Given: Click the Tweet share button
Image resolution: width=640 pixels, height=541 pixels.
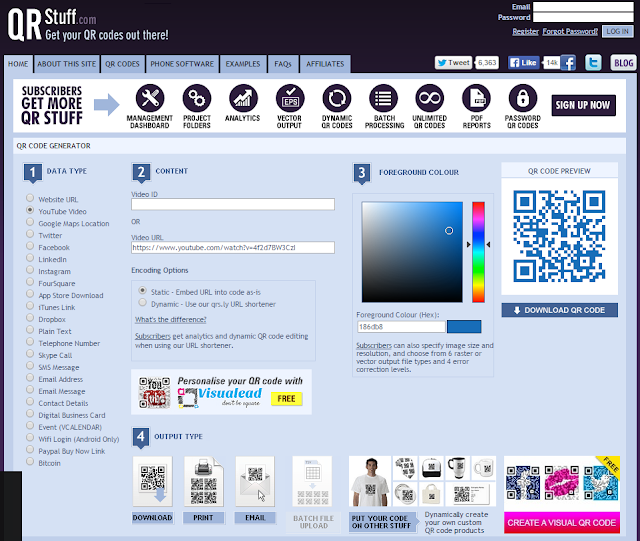Looking at the screenshot, I should tap(453, 63).
